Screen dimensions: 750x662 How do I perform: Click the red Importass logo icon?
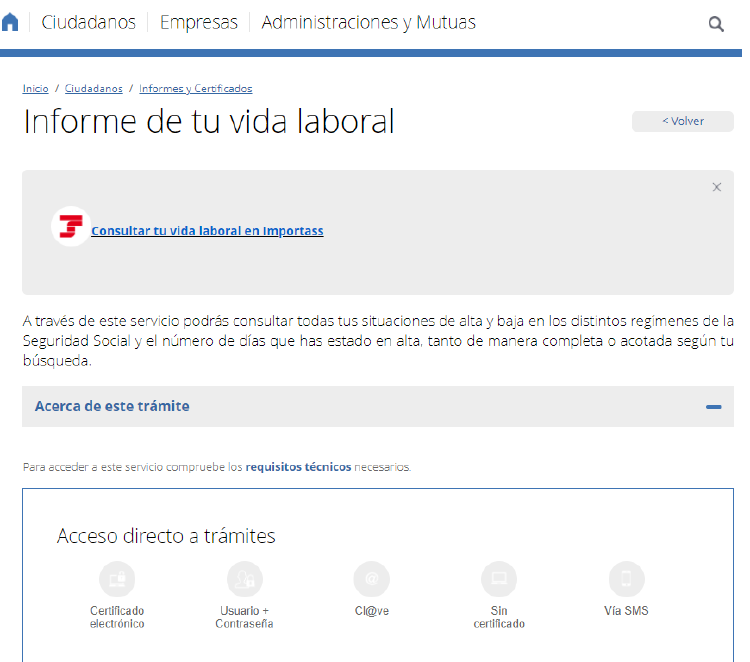pos(71,226)
